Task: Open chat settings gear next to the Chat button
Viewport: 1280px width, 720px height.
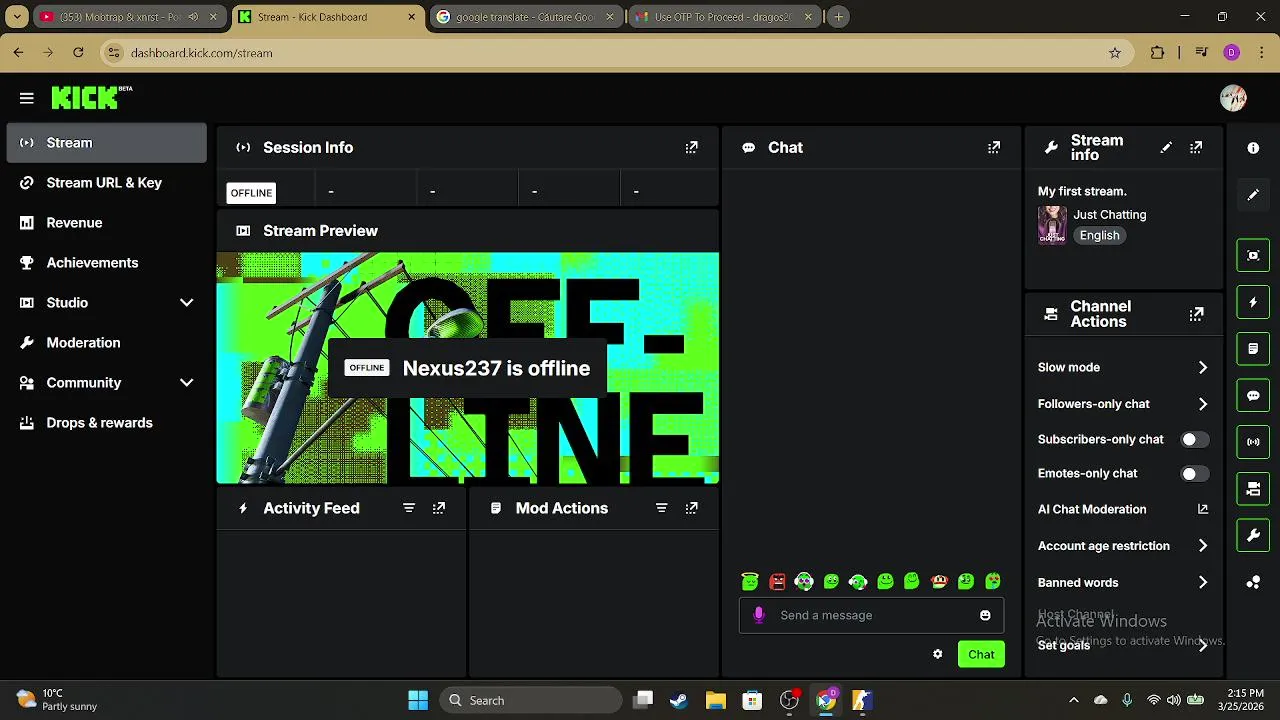Action: coord(937,654)
